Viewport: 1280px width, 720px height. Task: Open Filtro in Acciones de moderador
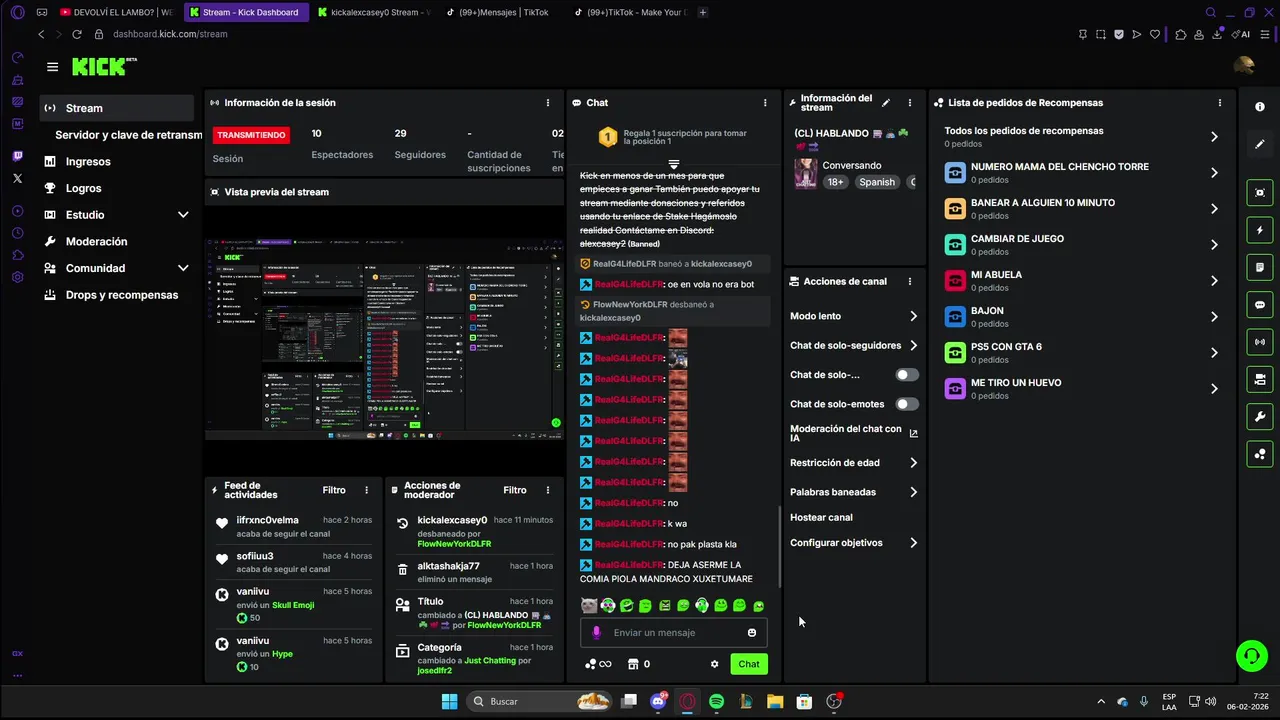[515, 490]
